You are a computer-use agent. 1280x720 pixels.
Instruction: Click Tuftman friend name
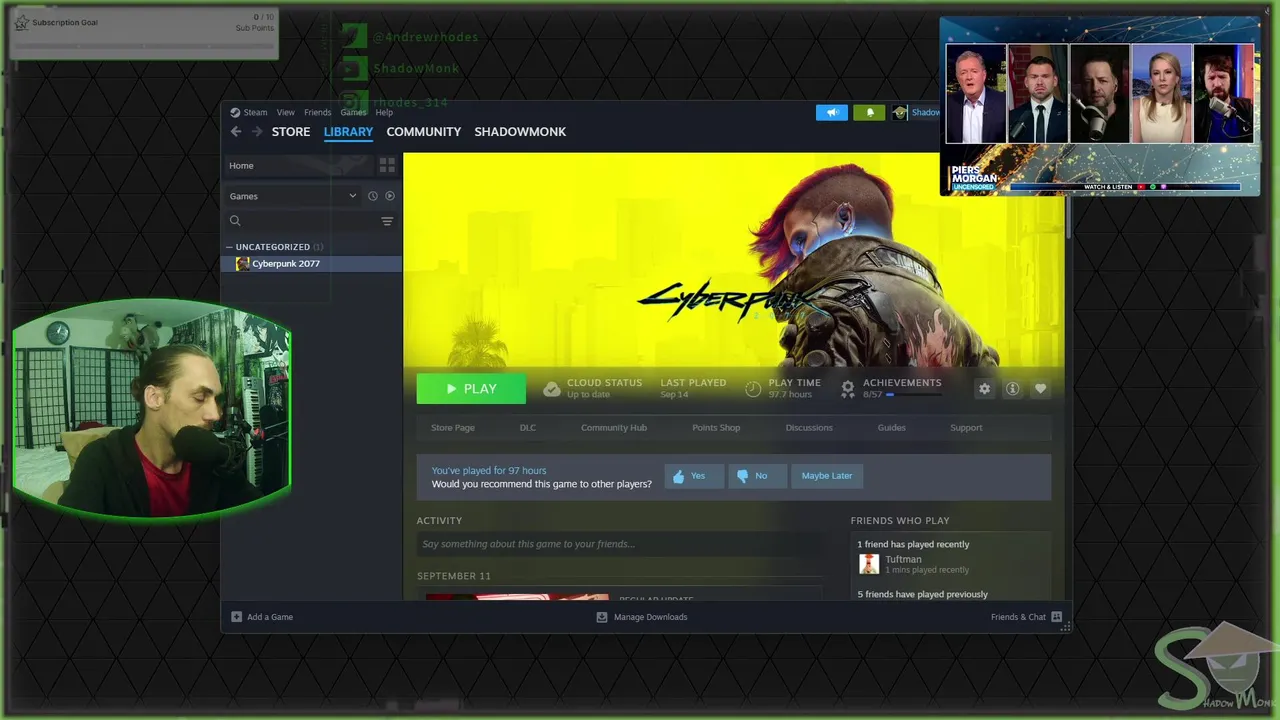click(903, 559)
